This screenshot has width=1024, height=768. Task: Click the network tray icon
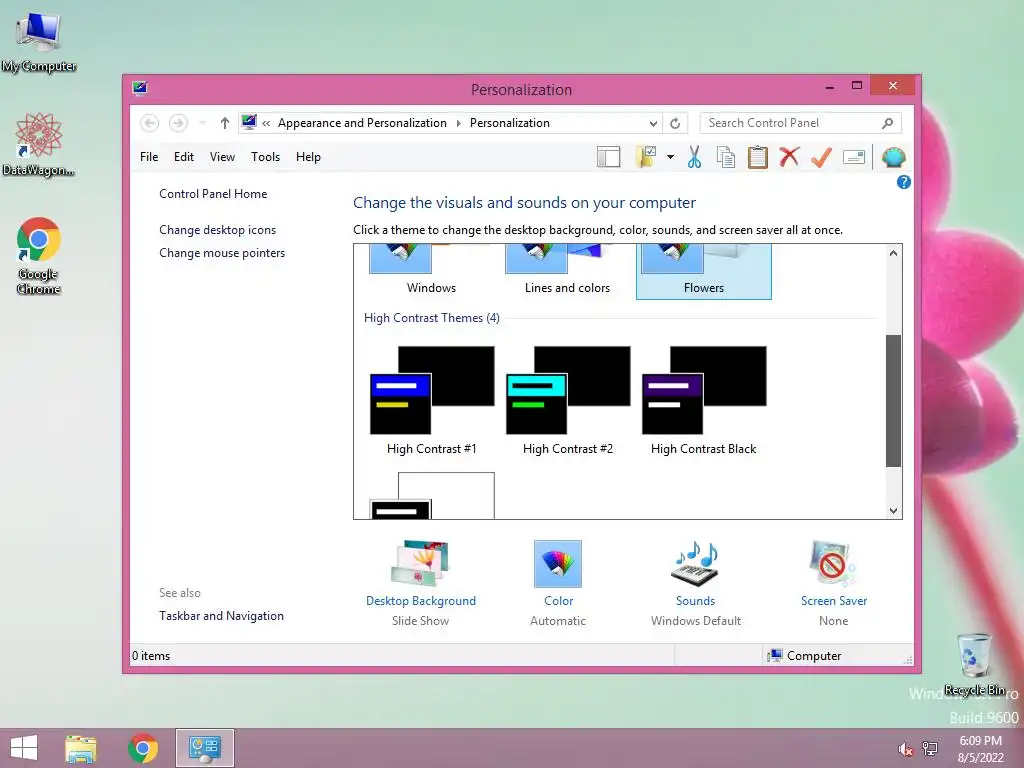point(930,749)
